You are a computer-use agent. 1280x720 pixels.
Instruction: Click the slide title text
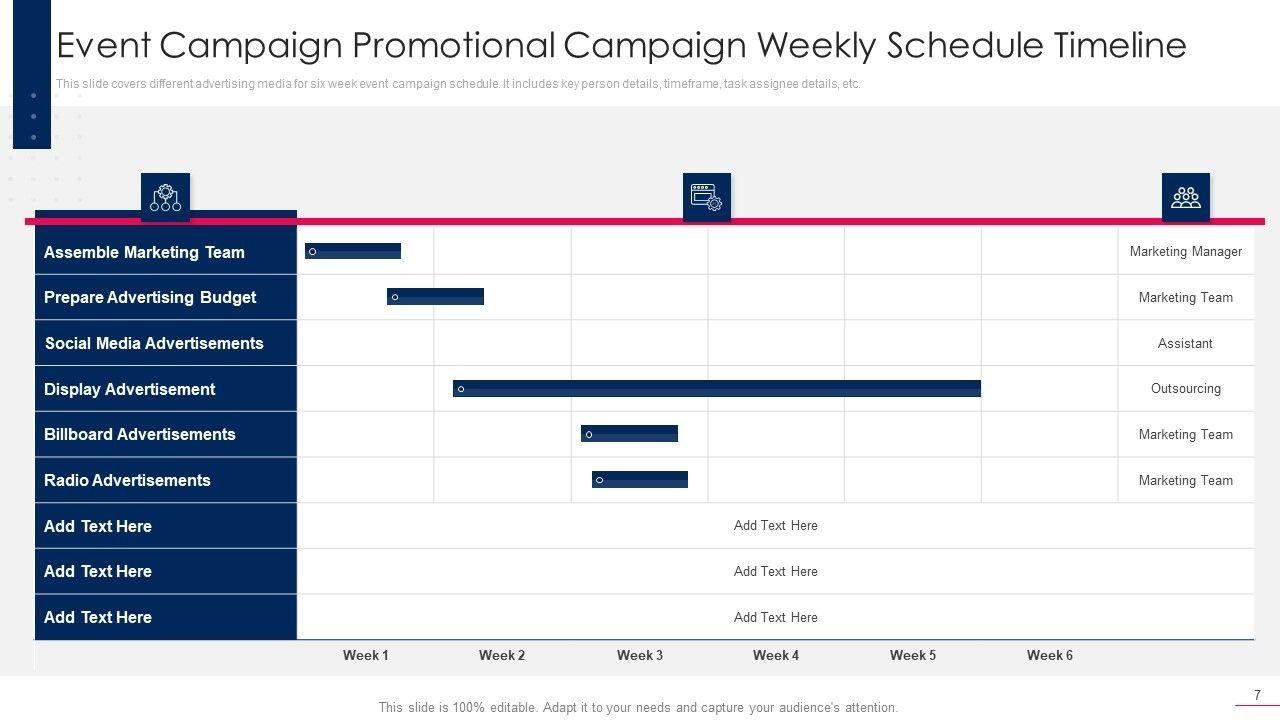tap(621, 46)
